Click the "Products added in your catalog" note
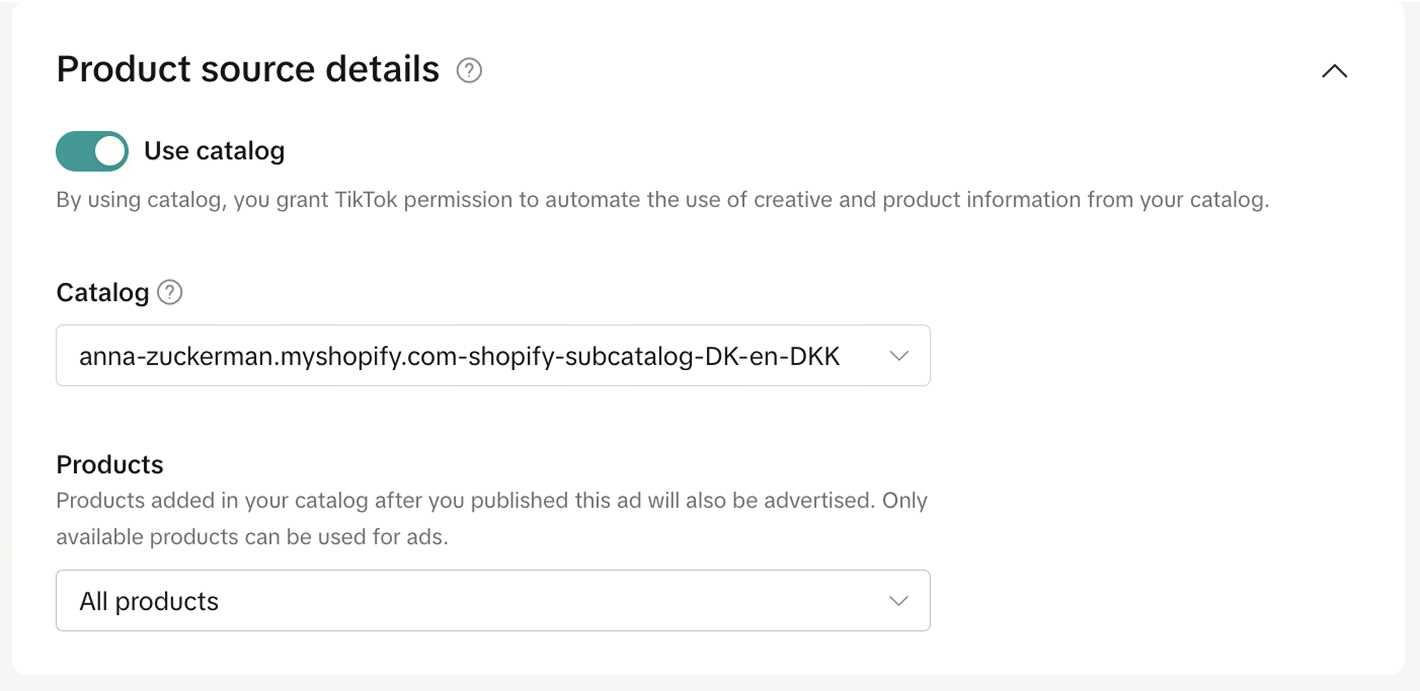The image size is (1420, 691). point(491,500)
